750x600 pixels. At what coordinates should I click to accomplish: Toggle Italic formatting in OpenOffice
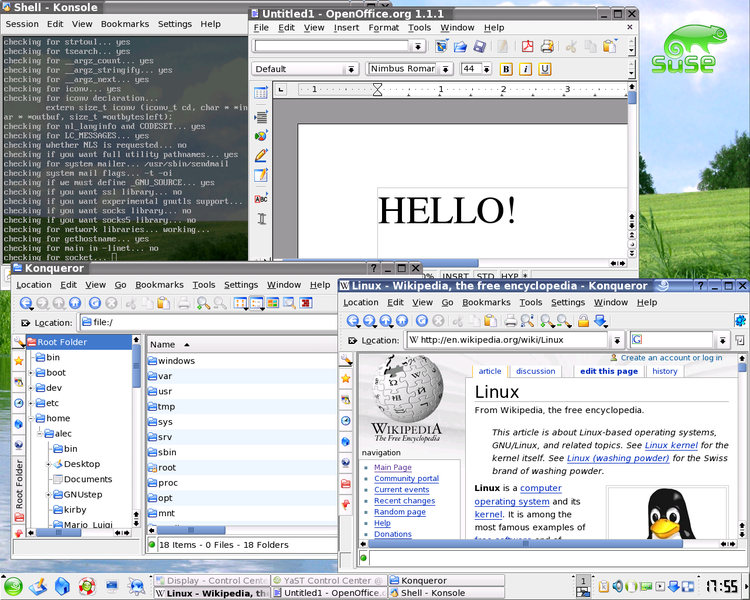tap(525, 69)
